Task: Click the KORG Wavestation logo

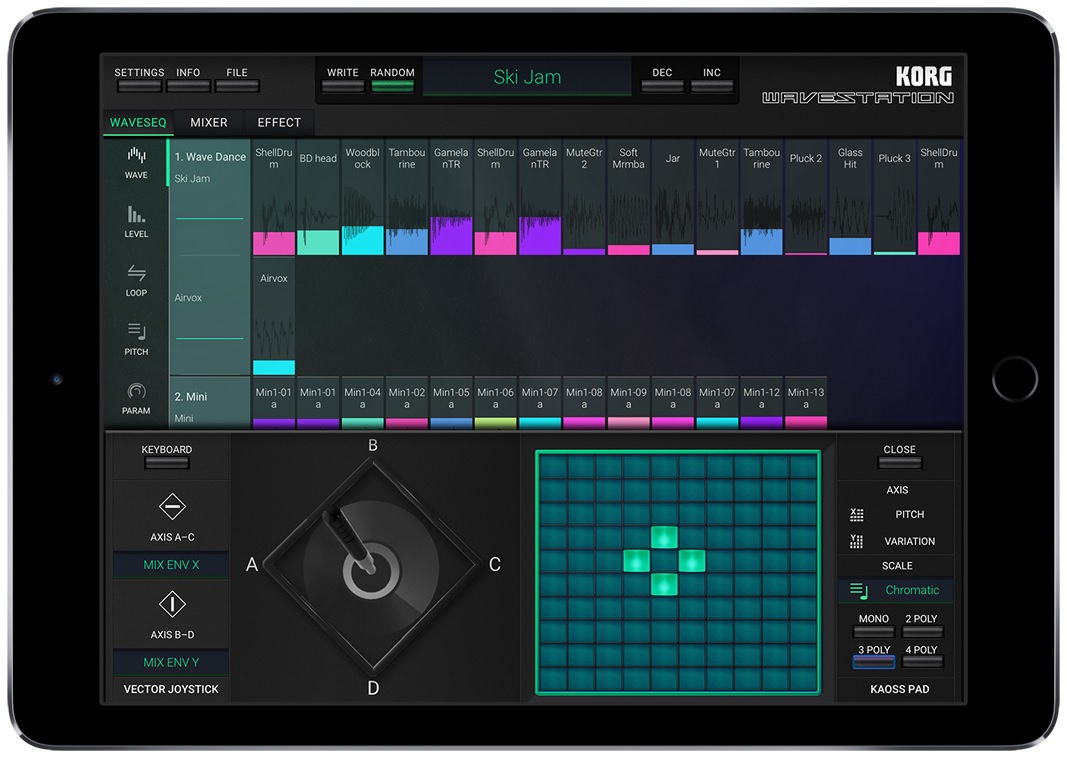Action: tap(857, 85)
